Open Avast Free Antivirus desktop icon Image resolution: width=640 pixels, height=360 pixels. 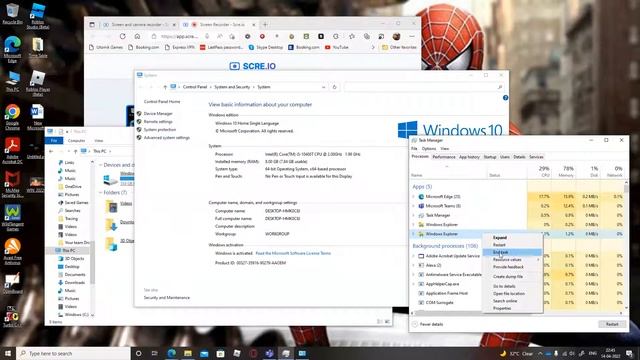pos(12,252)
